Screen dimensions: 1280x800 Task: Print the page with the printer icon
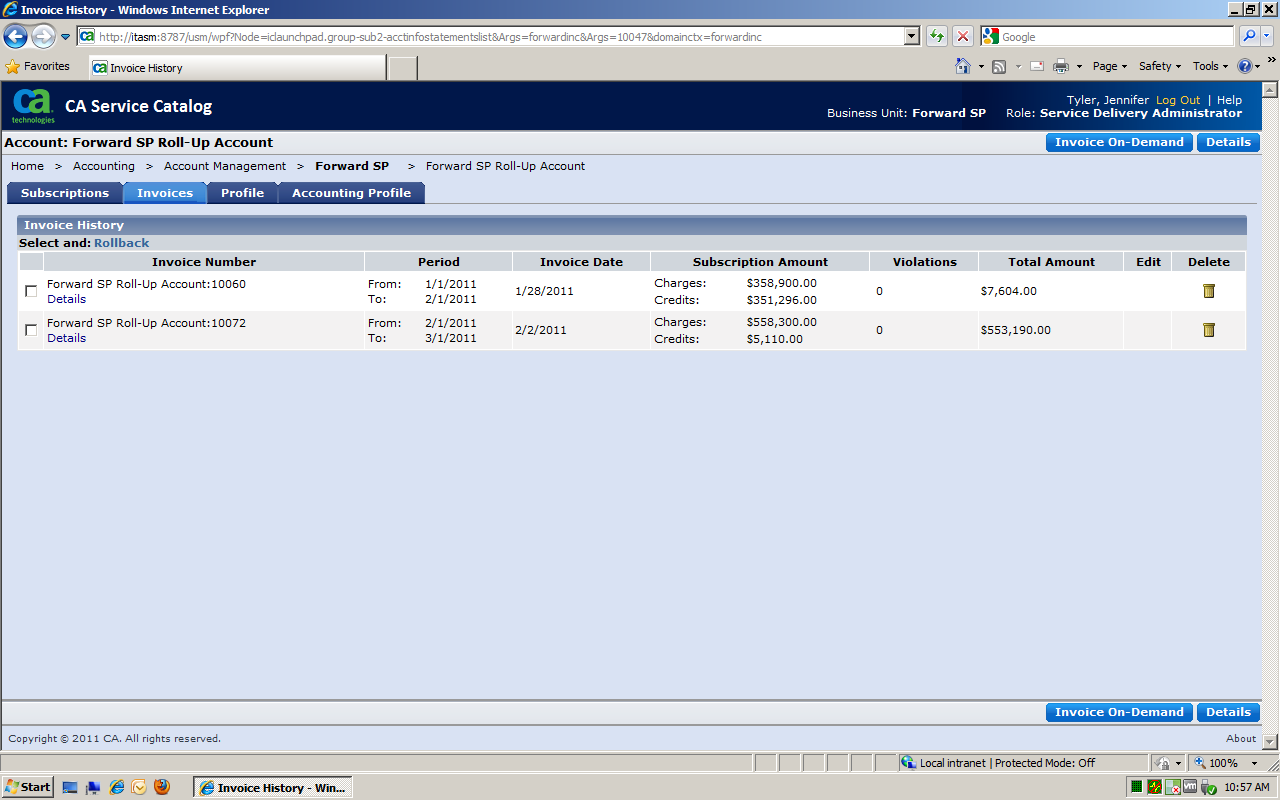coord(1061,66)
